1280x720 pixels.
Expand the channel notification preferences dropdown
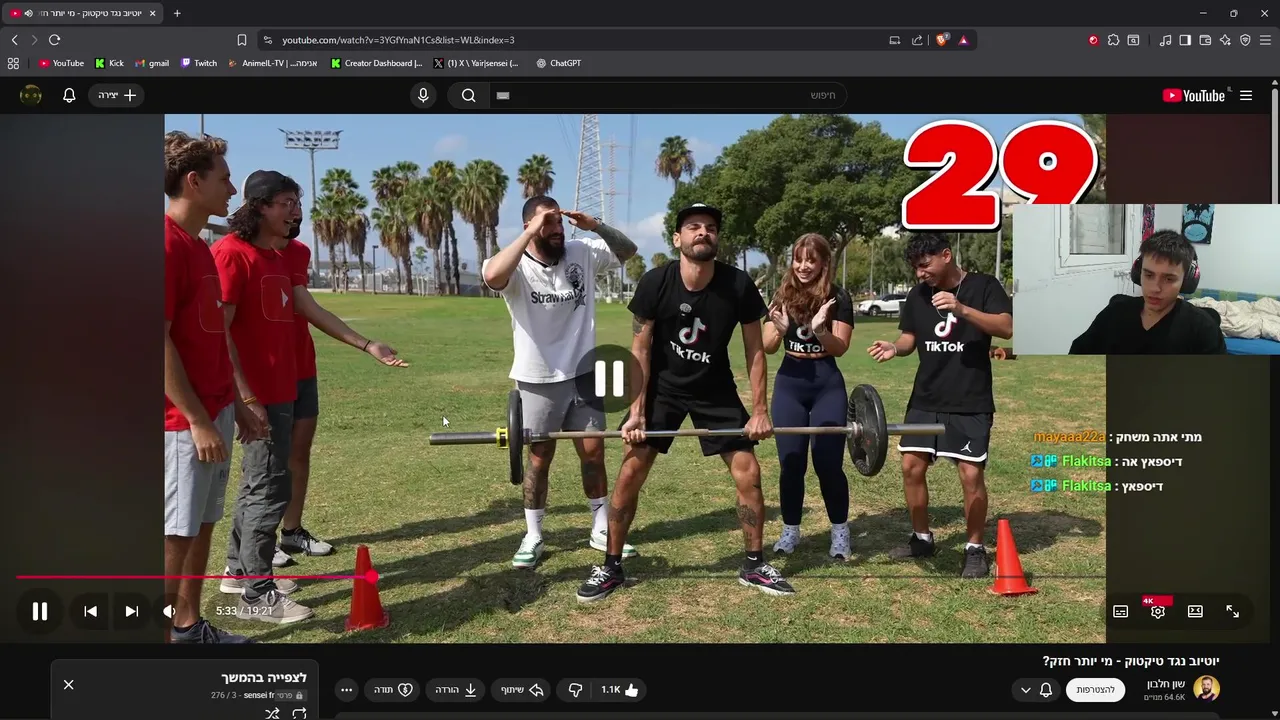pos(1036,690)
